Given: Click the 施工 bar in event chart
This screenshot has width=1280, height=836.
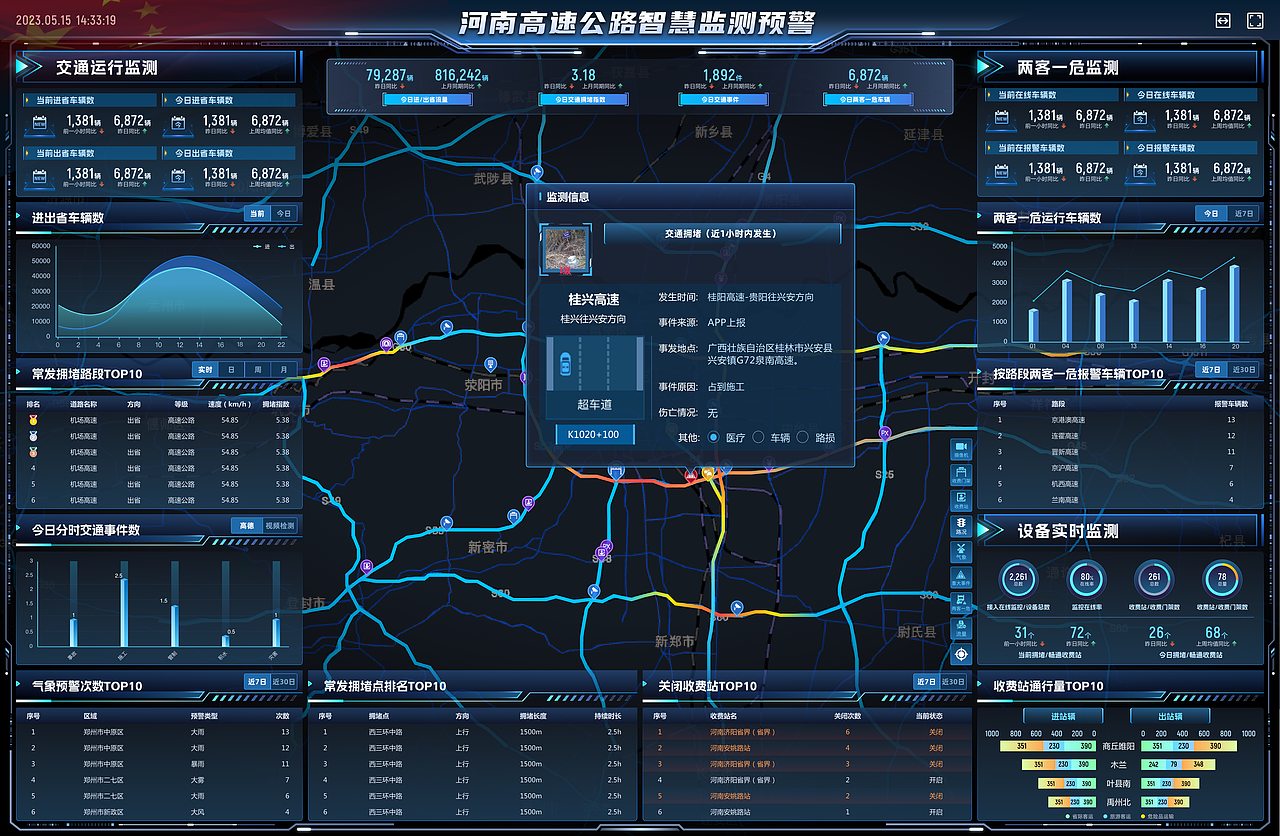Looking at the screenshot, I should click(x=124, y=612).
